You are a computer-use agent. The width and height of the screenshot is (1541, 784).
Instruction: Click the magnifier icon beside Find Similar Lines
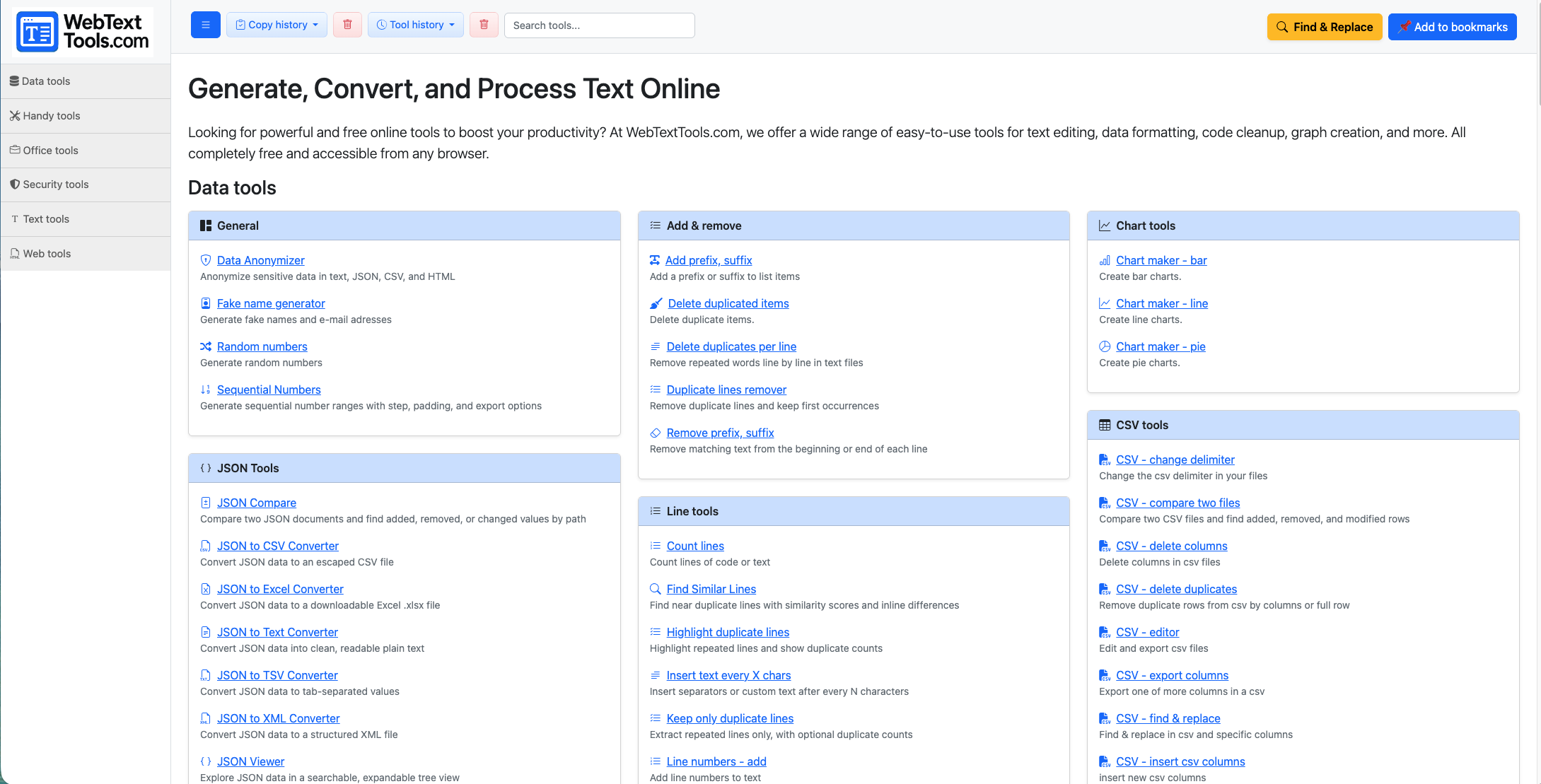[656, 589]
